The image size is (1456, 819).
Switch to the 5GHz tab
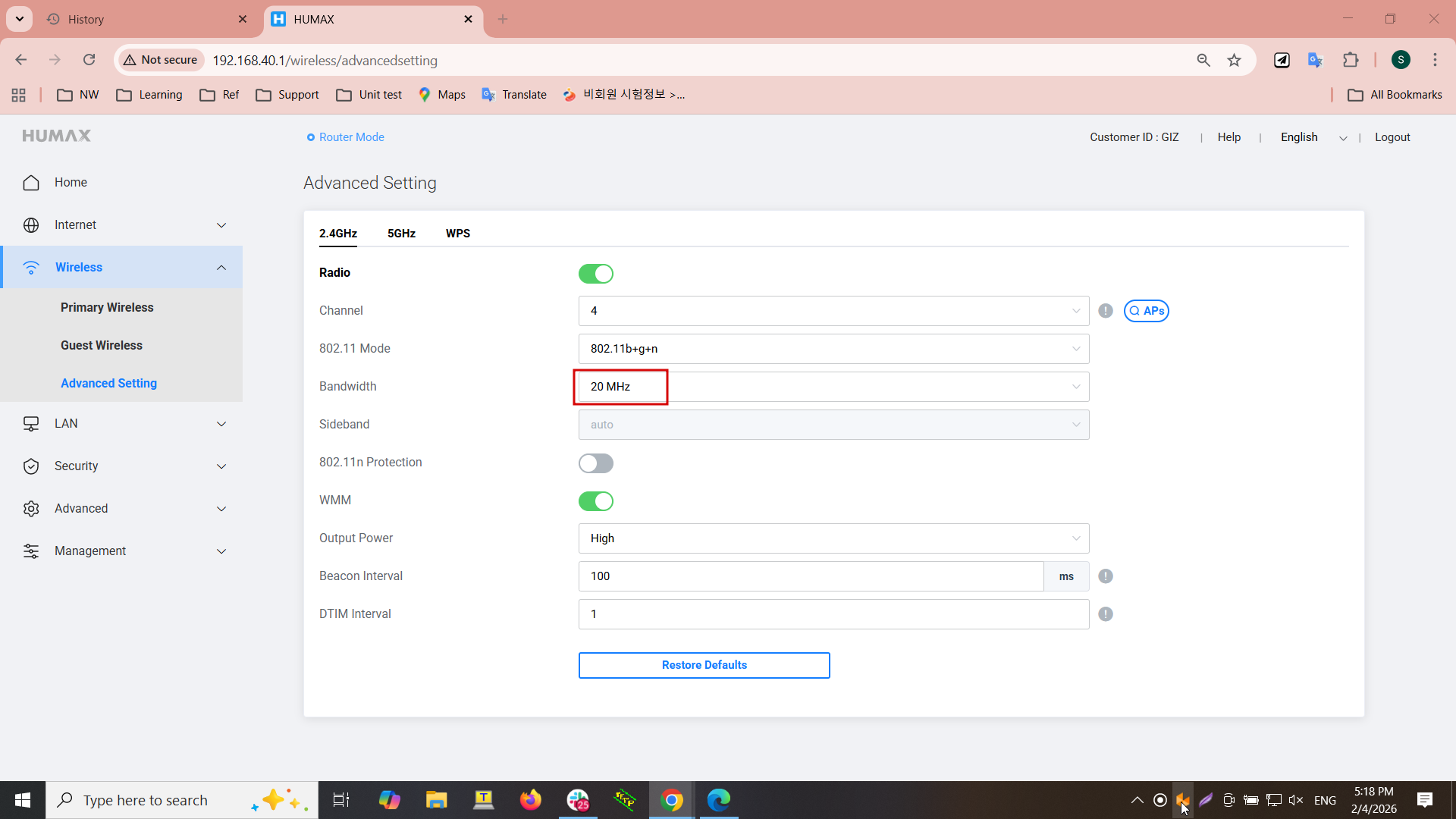(401, 234)
